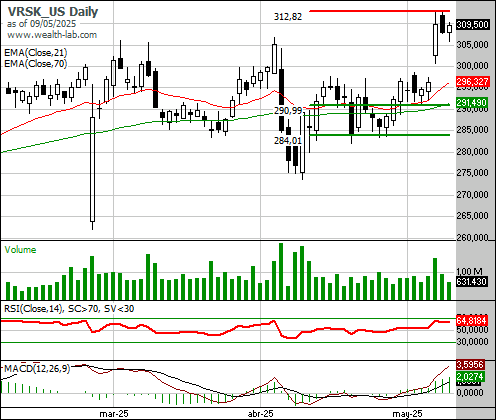496x420 pixels.
Task: Select the EMA(Close,70) indicator label
Action: (x=36, y=63)
